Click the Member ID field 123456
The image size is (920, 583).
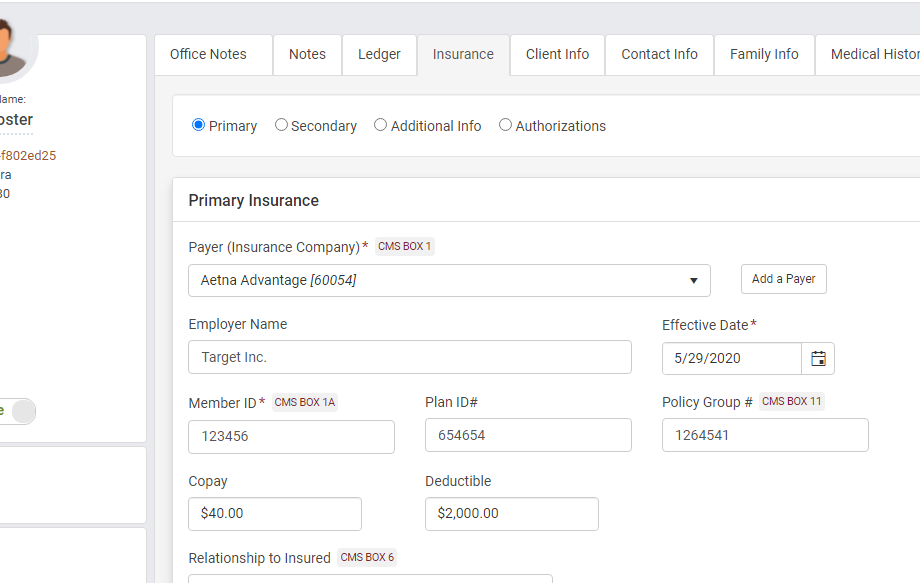pyautogui.click(x=291, y=437)
